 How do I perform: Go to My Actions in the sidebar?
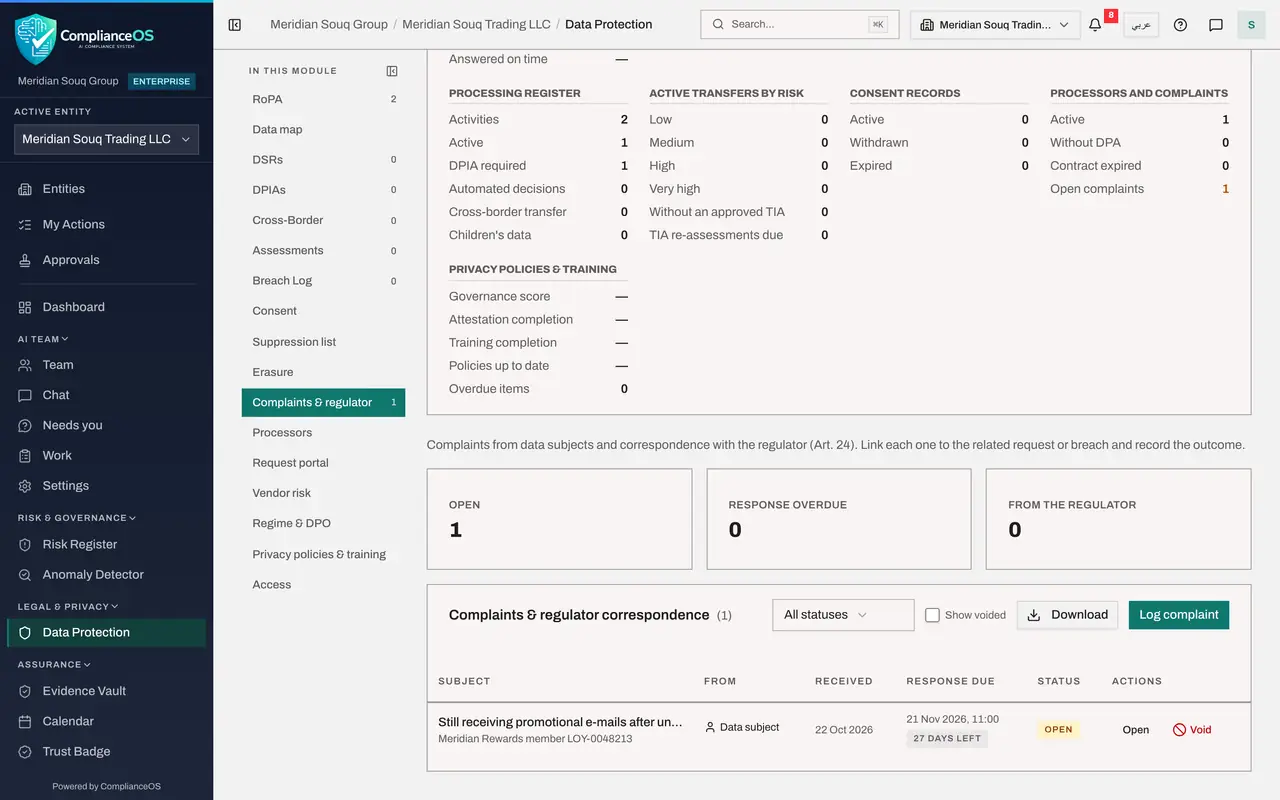pos(106,224)
